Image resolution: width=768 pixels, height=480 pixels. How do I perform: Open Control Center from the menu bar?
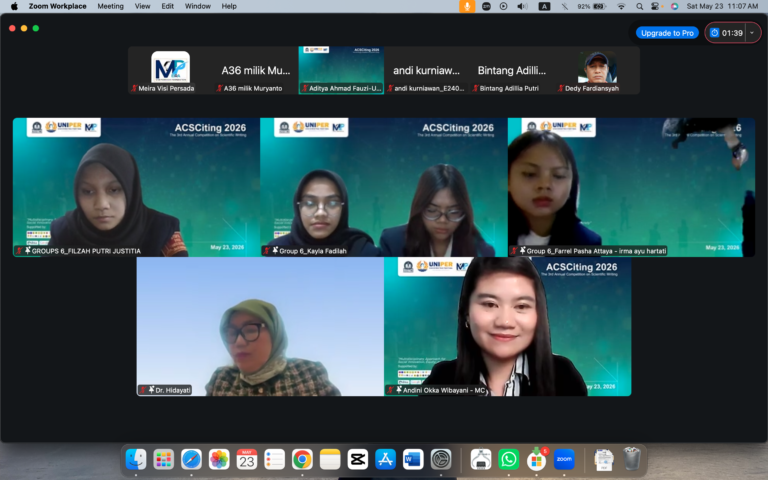(656, 6)
